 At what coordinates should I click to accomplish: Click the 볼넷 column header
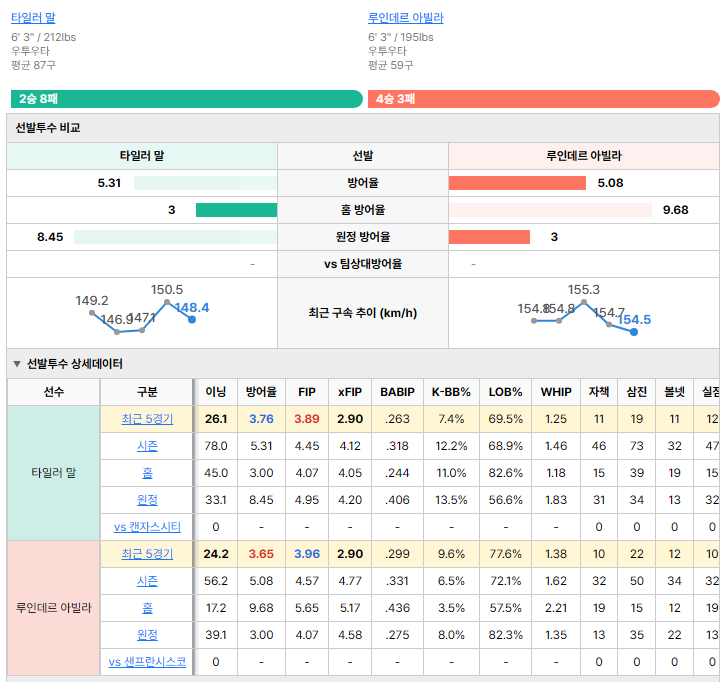click(675, 392)
